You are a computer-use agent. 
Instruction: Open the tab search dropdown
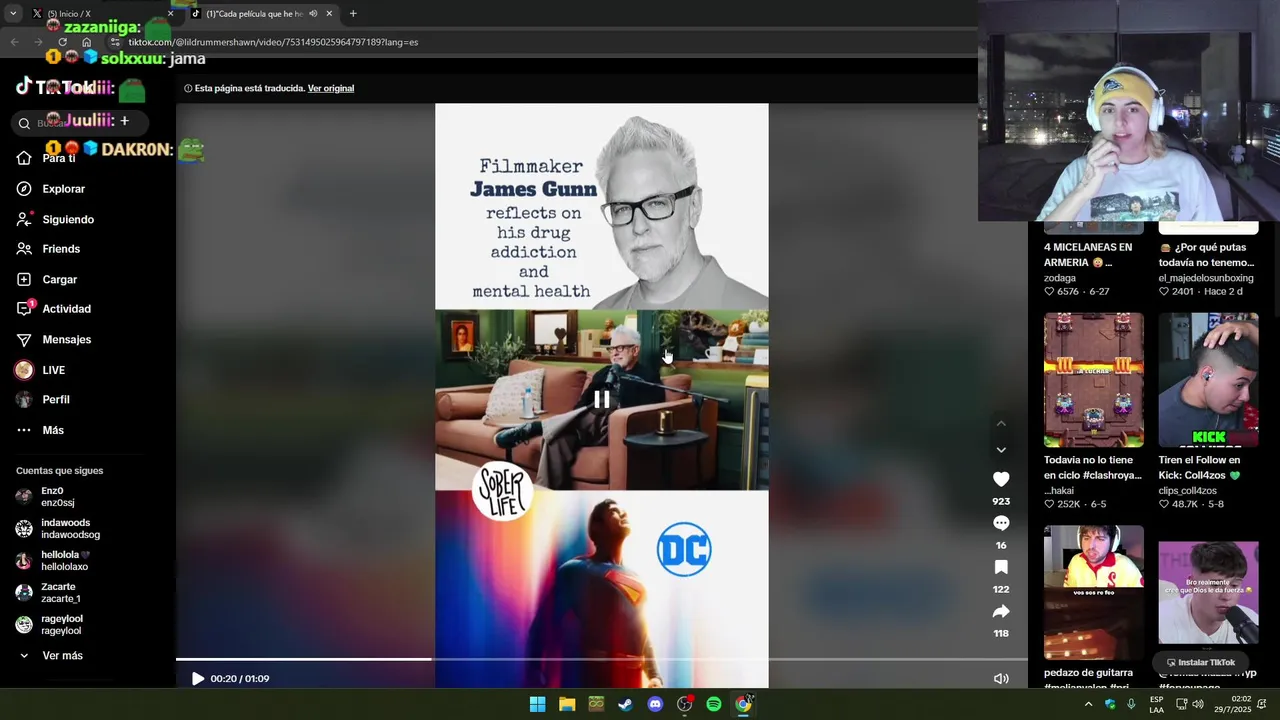[12, 14]
